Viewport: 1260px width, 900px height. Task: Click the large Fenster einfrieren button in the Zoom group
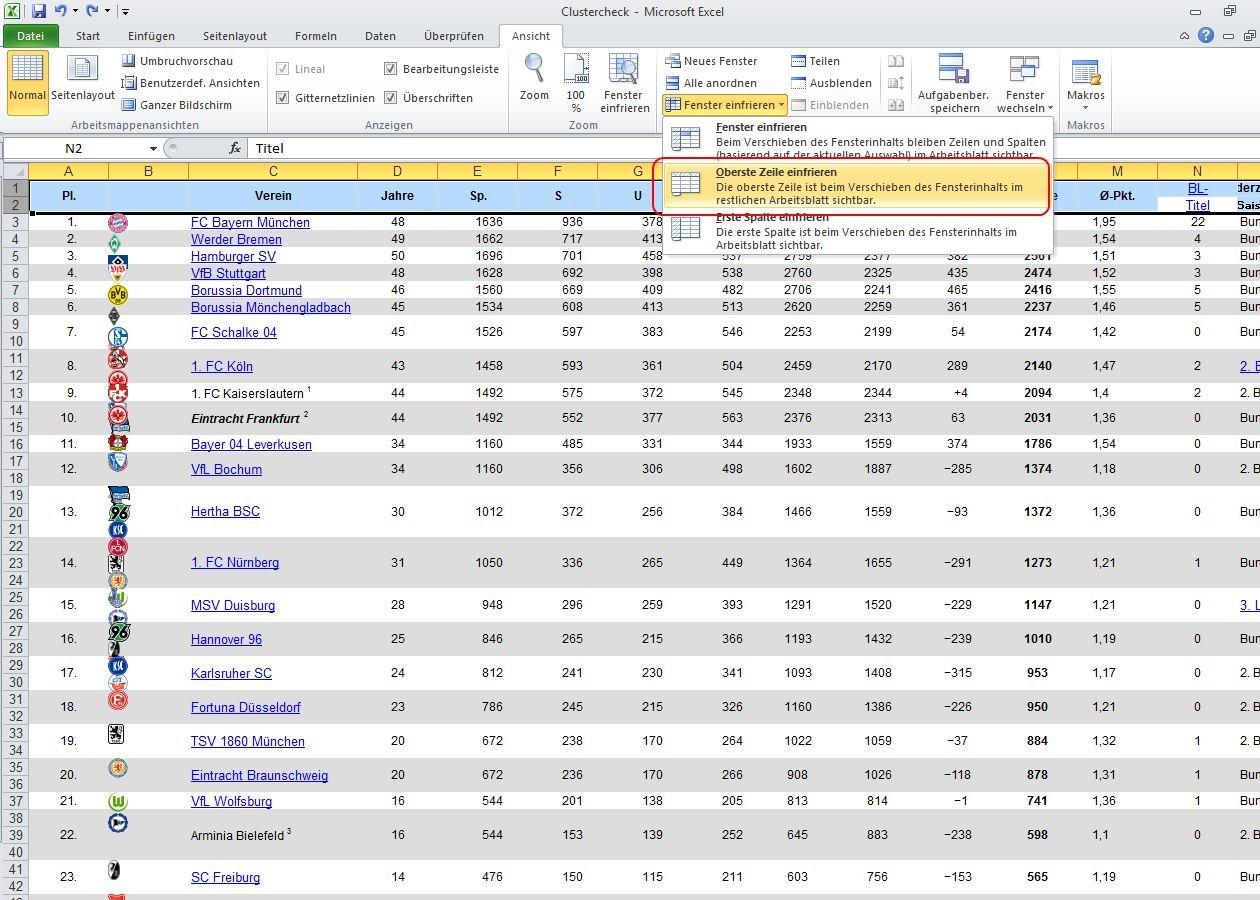(624, 83)
